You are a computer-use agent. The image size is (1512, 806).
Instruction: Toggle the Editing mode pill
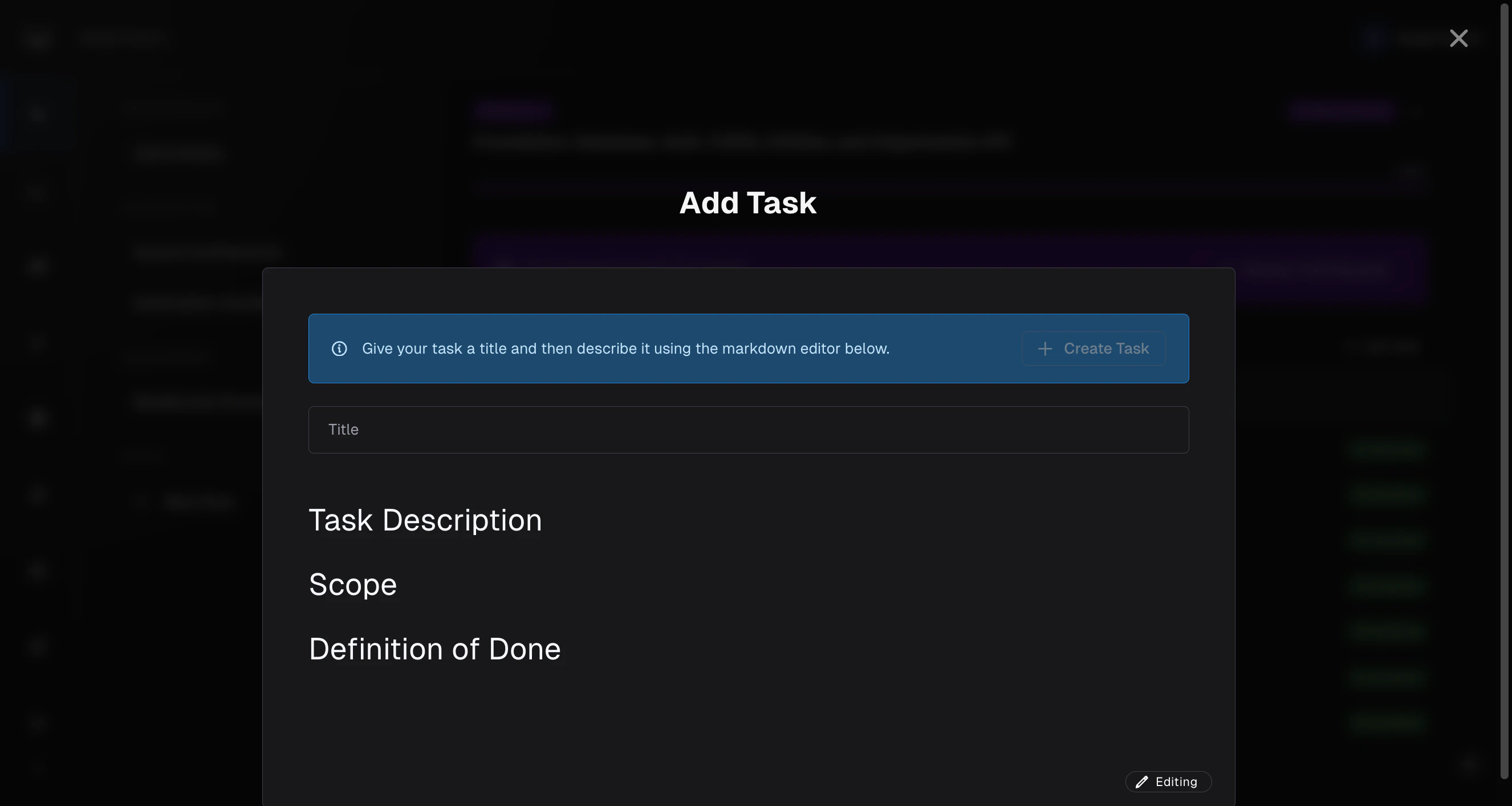(x=1168, y=782)
